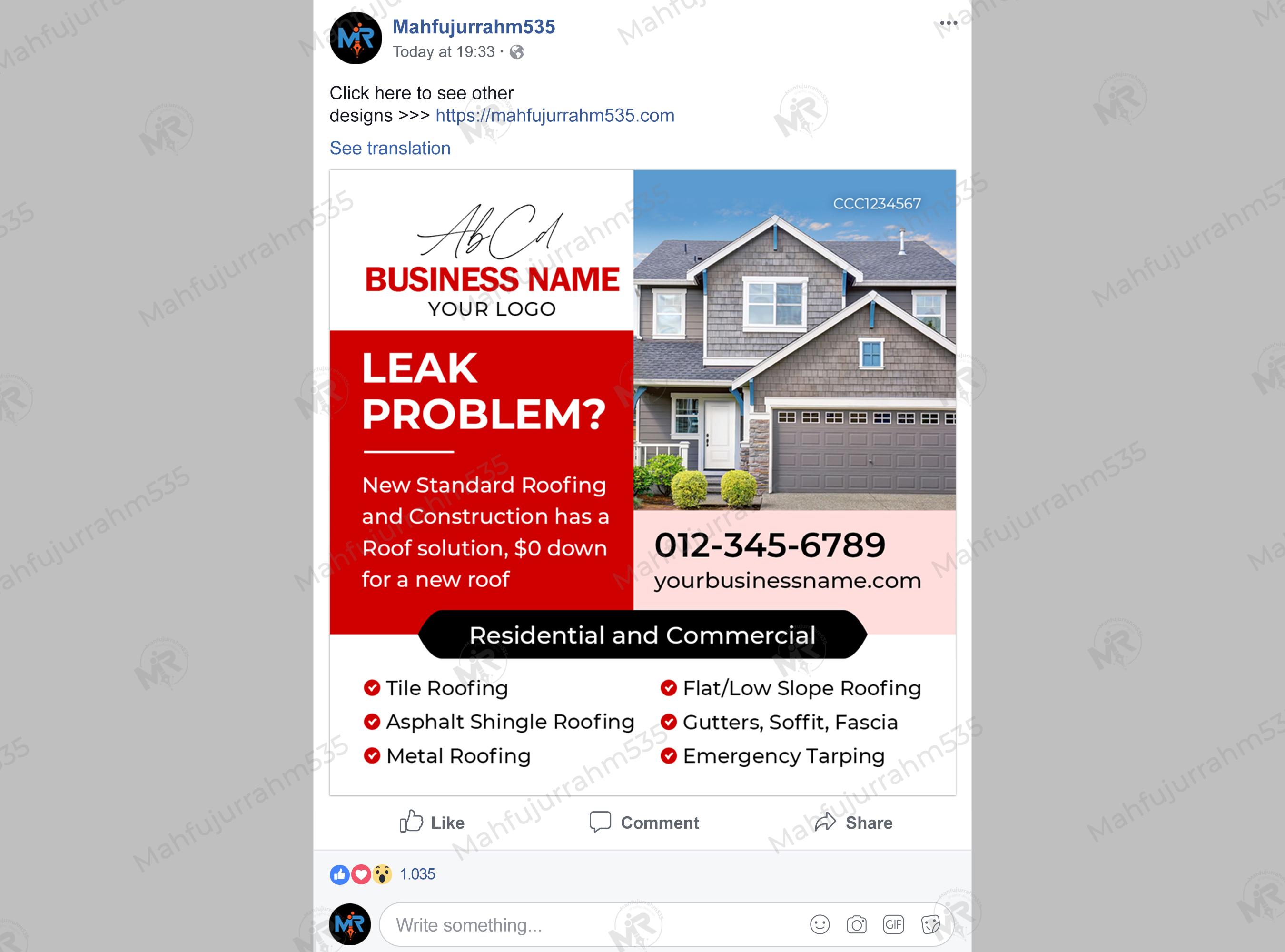Viewport: 1285px width, 952px height.
Task: Click the public globe audience icon
Action: click(517, 52)
